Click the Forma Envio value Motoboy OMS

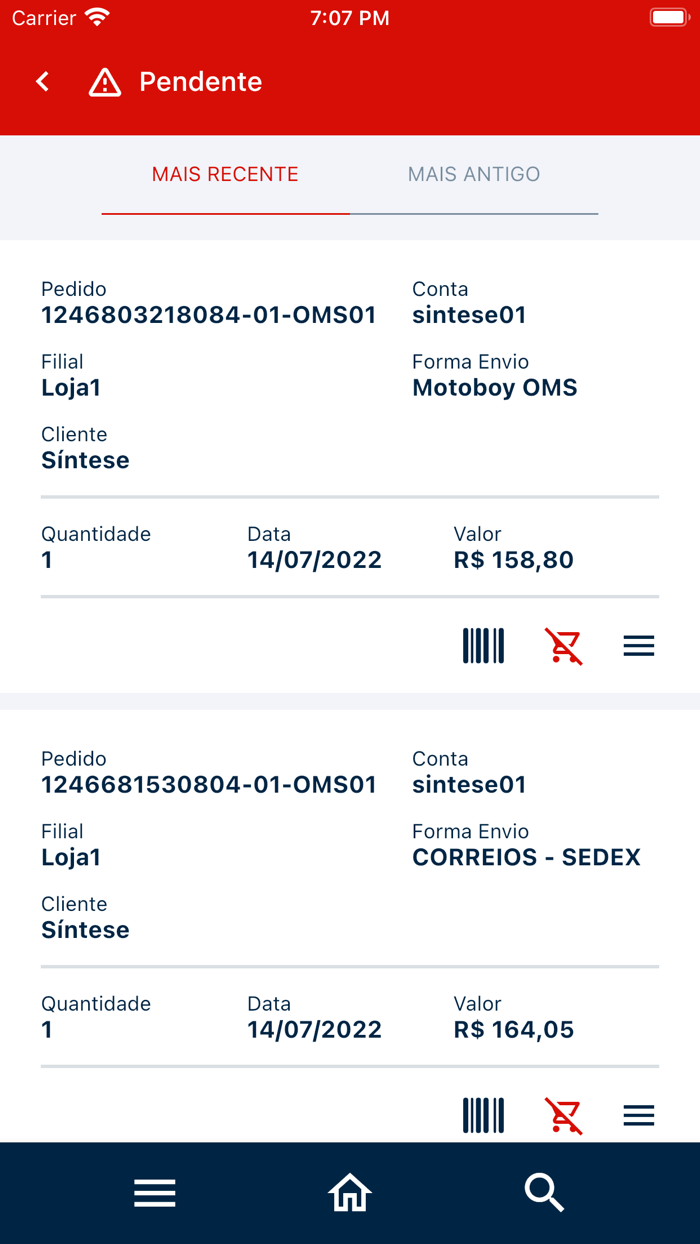495,387
